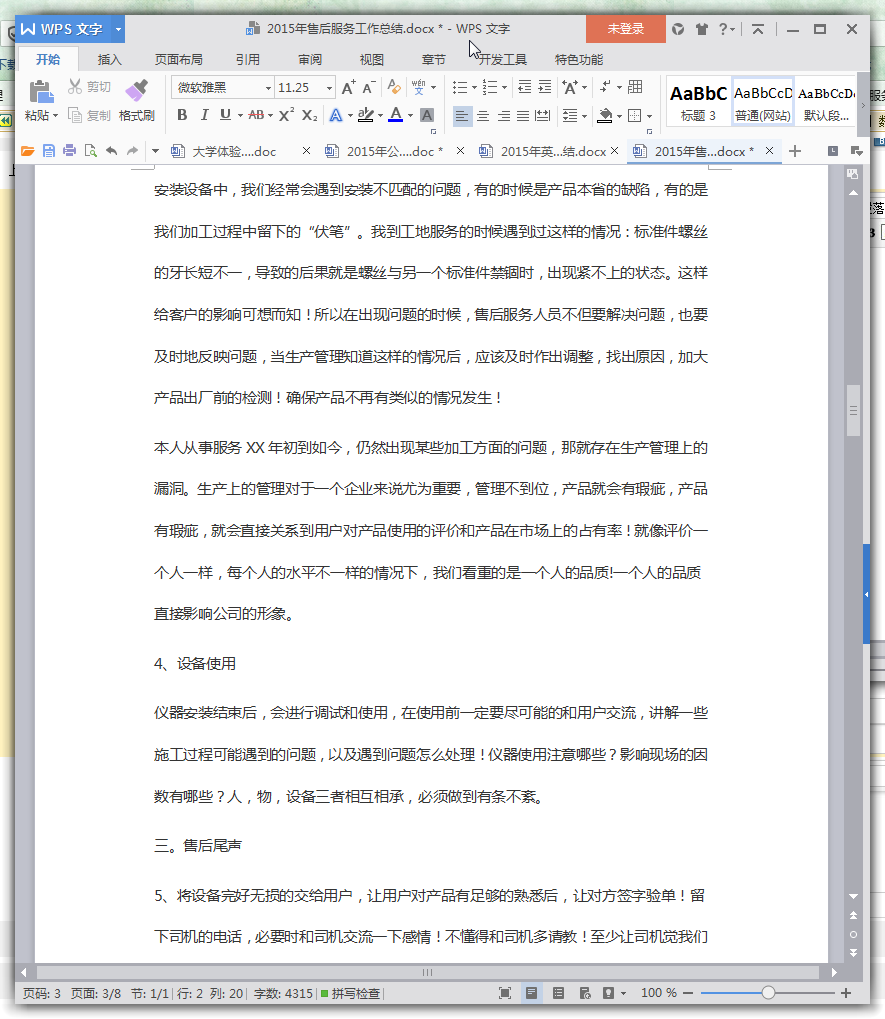
Task: Set right text alignment
Action: [x=504, y=116]
